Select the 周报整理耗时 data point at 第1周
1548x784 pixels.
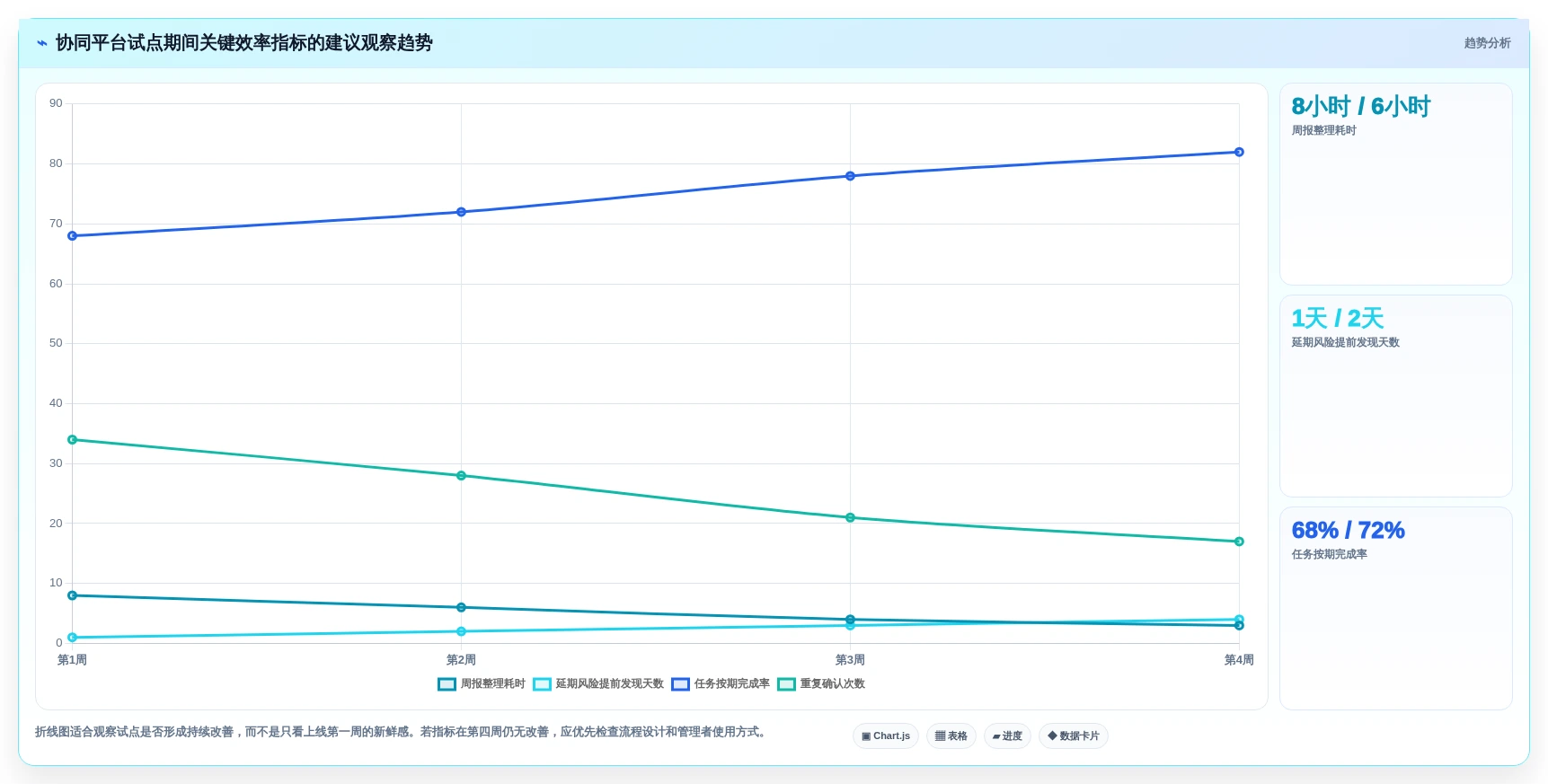pyautogui.click(x=73, y=595)
